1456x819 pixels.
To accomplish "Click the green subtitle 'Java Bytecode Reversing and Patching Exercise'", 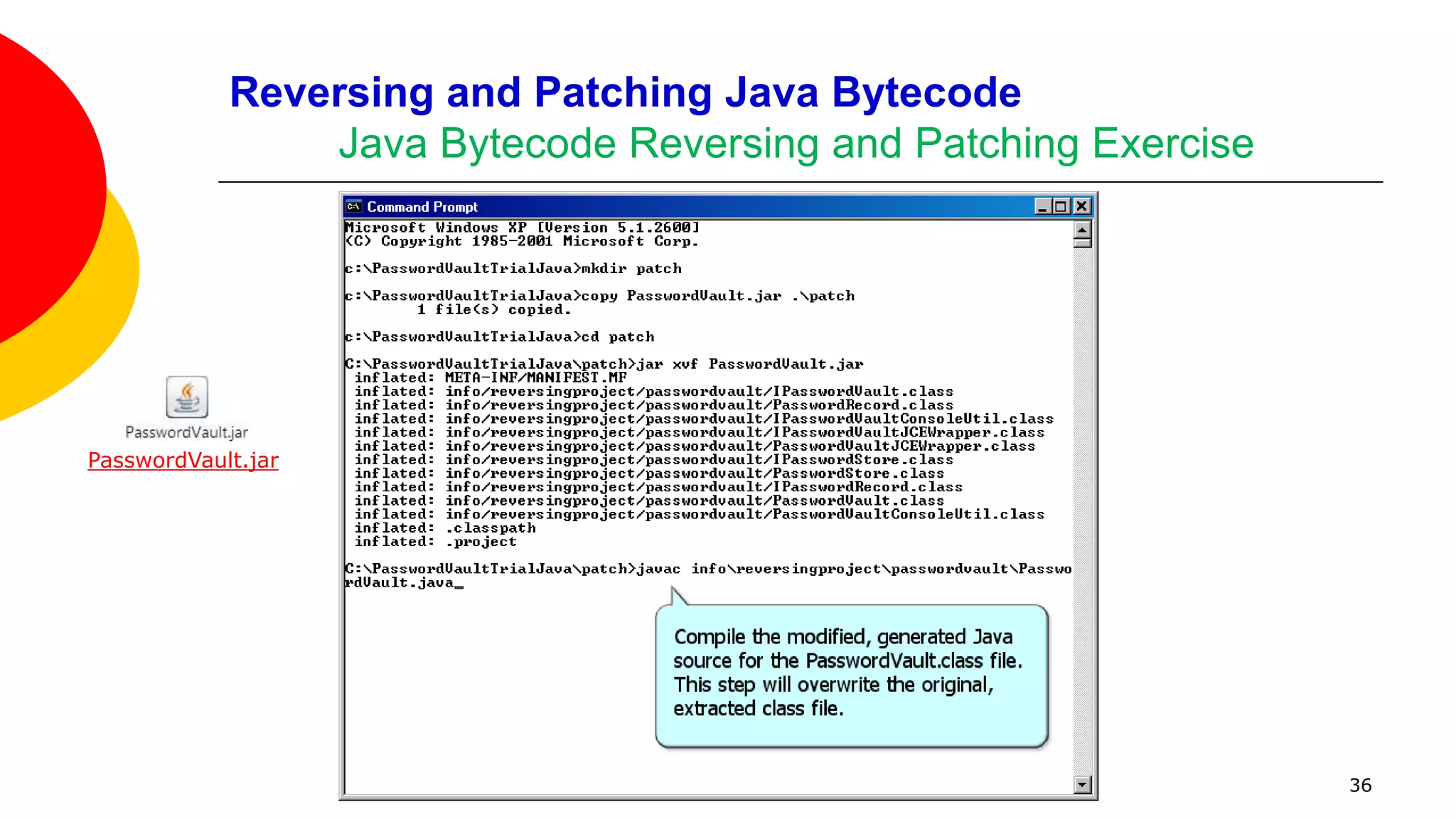I will coord(796,144).
